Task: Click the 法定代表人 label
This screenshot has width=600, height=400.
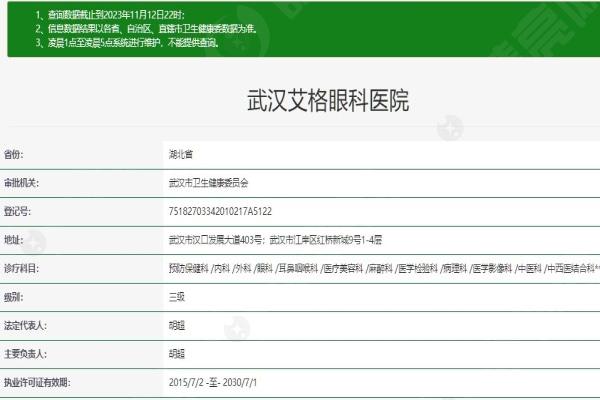Action: click(x=25, y=326)
